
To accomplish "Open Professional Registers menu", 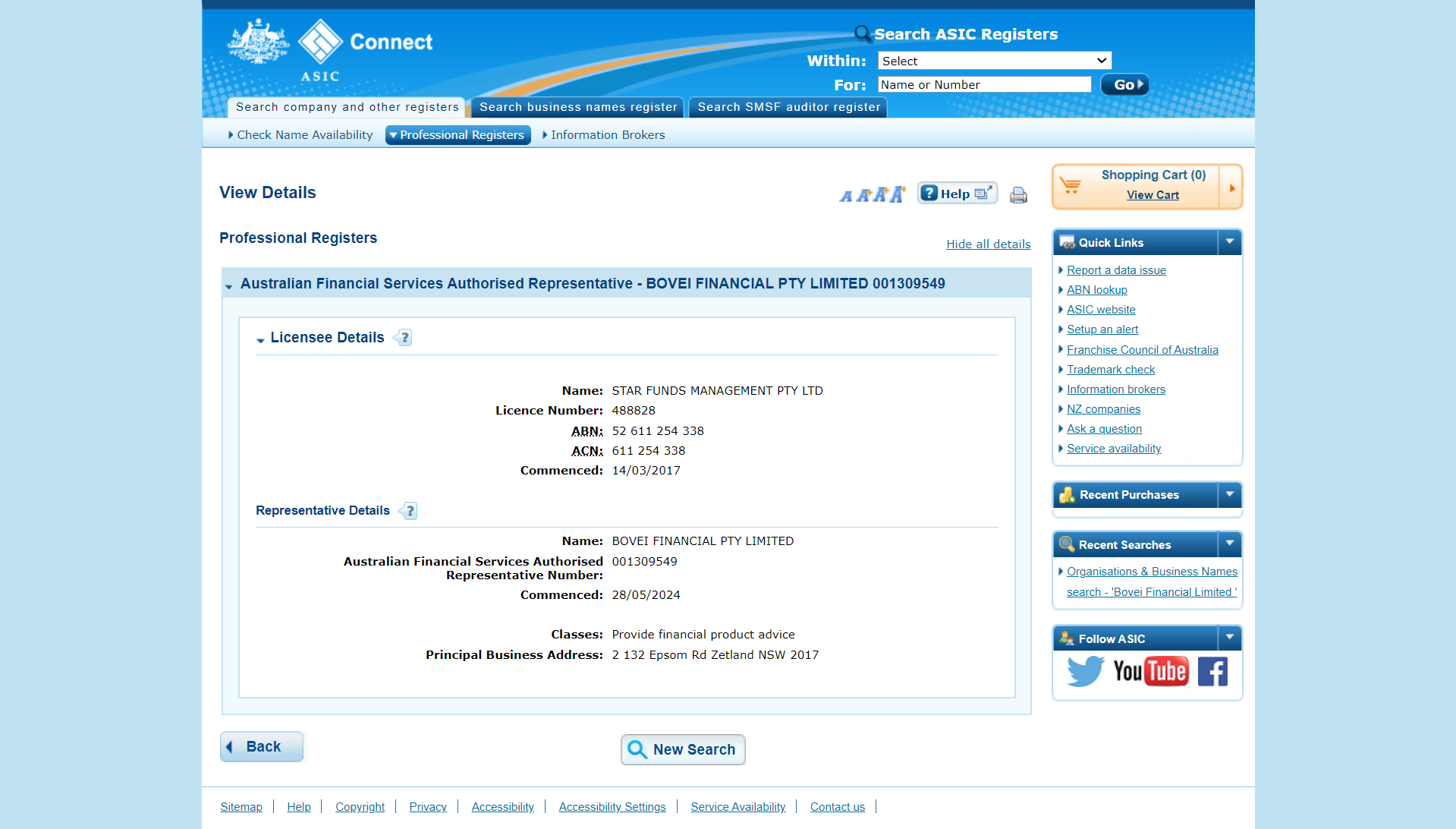I will click(x=458, y=135).
